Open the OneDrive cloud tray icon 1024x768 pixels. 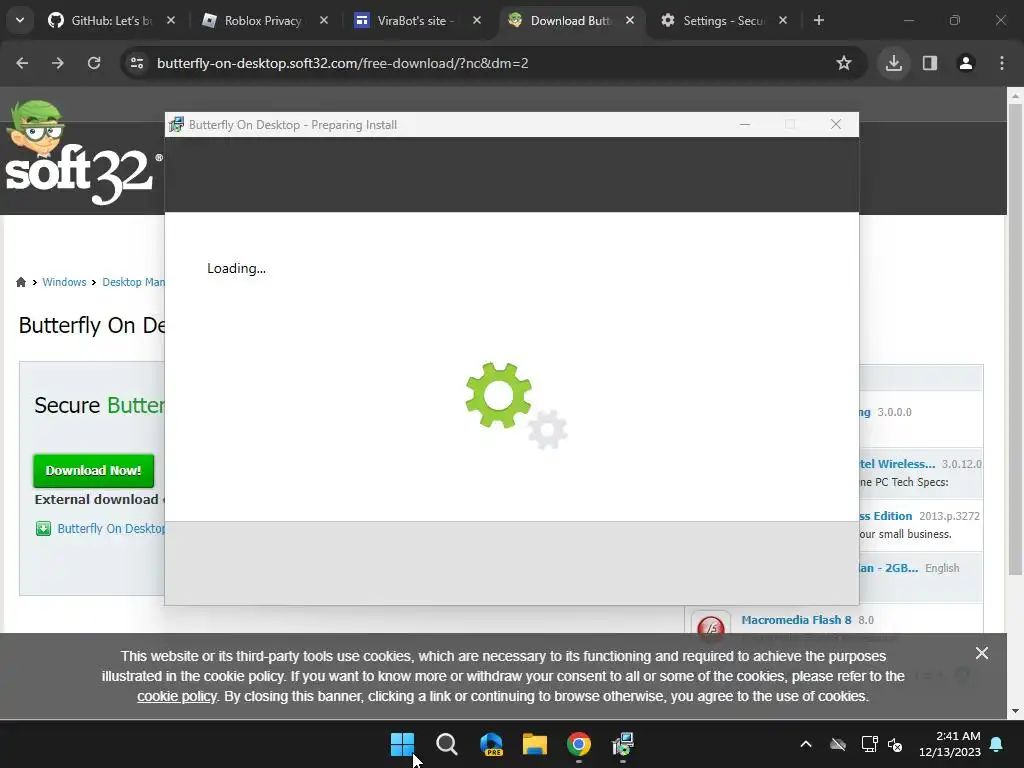pos(838,744)
